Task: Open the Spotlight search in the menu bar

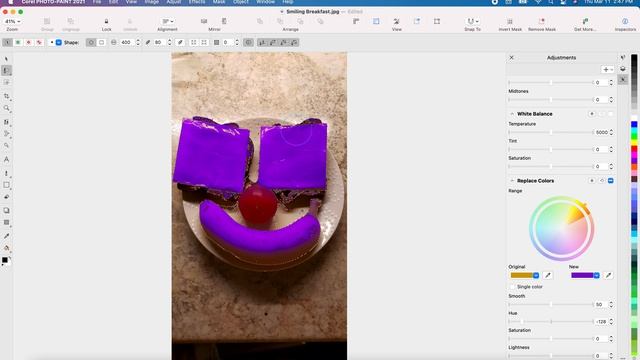Action: 551,2
